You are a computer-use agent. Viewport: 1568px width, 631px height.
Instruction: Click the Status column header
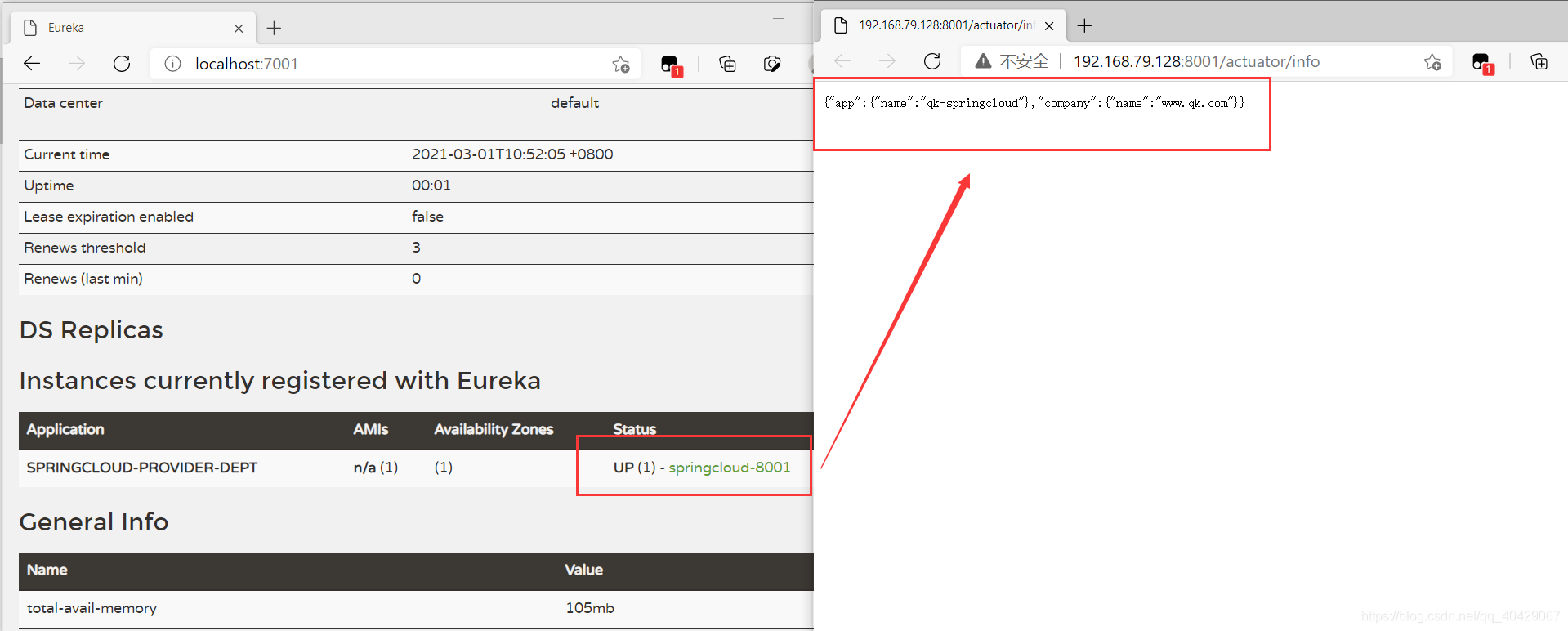[x=635, y=429]
